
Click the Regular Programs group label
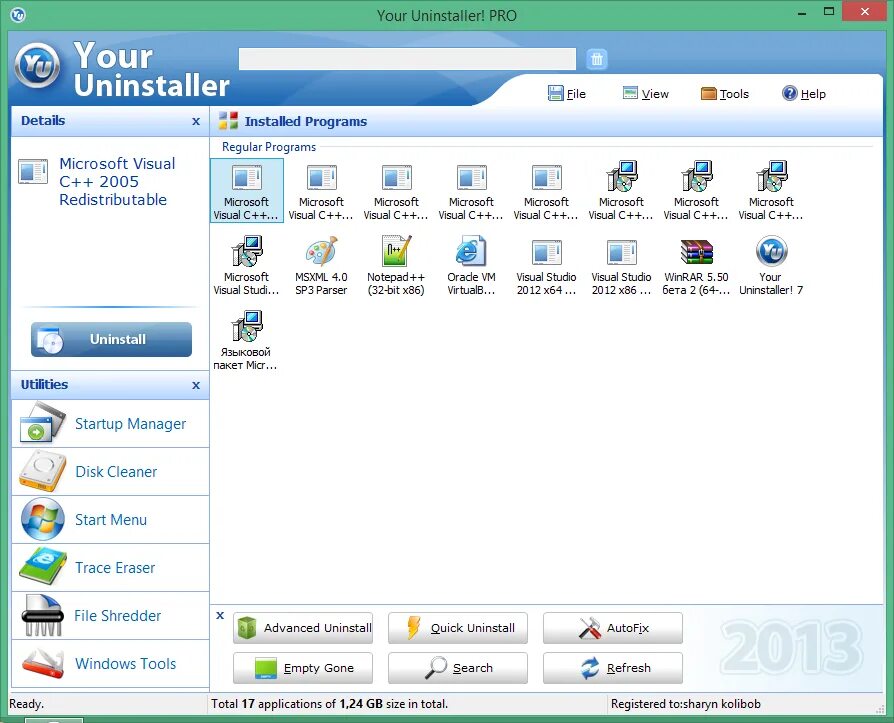269,147
